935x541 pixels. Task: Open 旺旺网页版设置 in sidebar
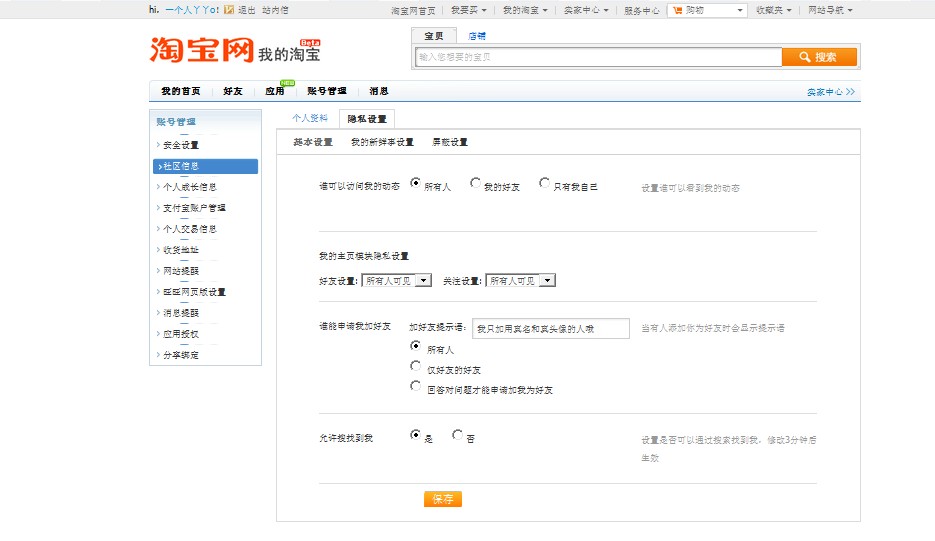[x=194, y=292]
